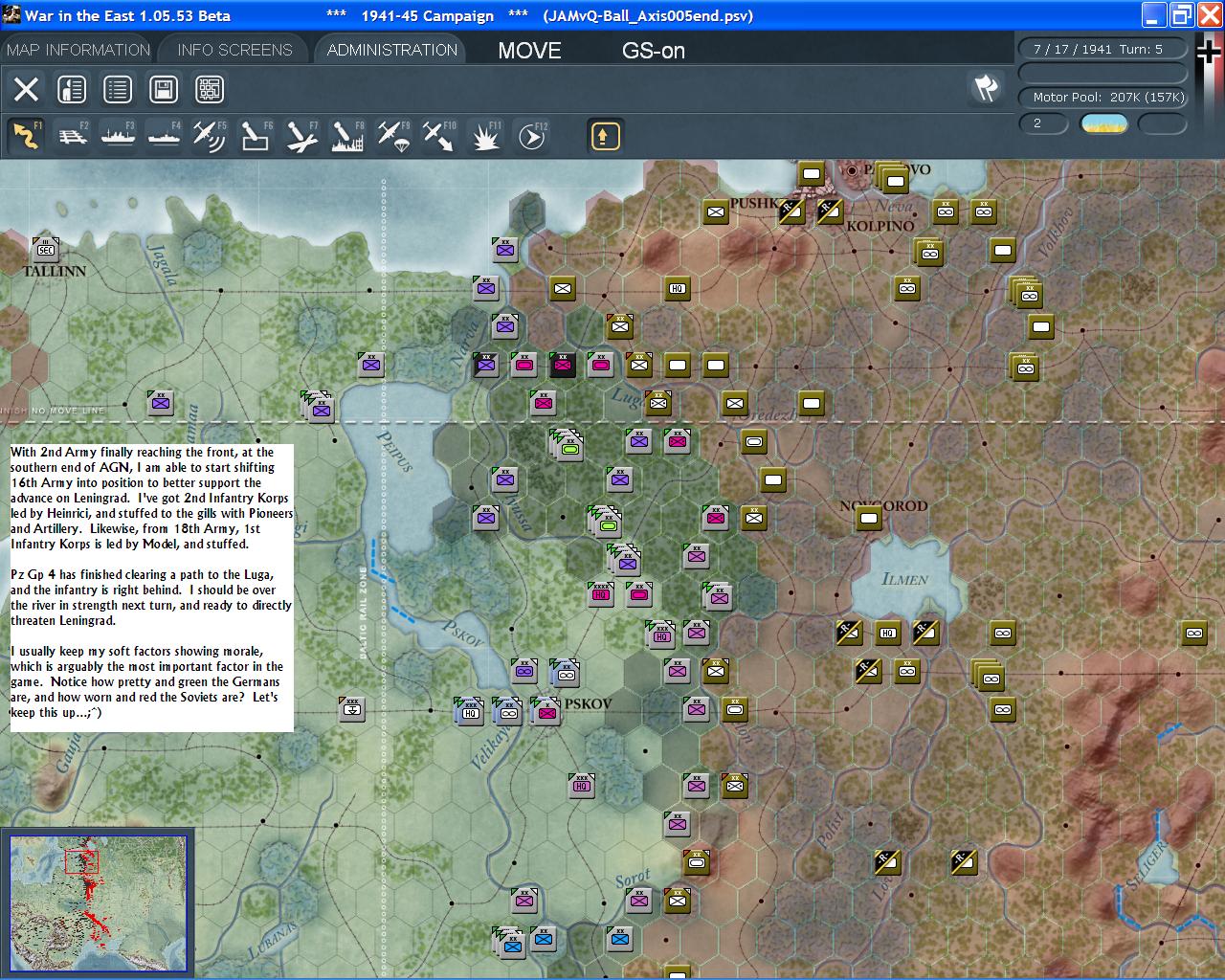Click the PSKOV city label

point(588,703)
